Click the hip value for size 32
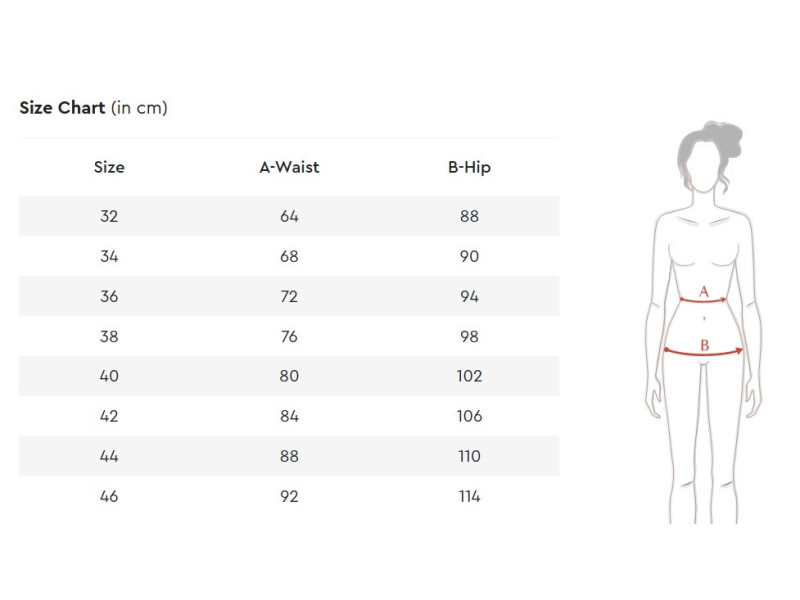The height and width of the screenshot is (600, 800). [469, 216]
